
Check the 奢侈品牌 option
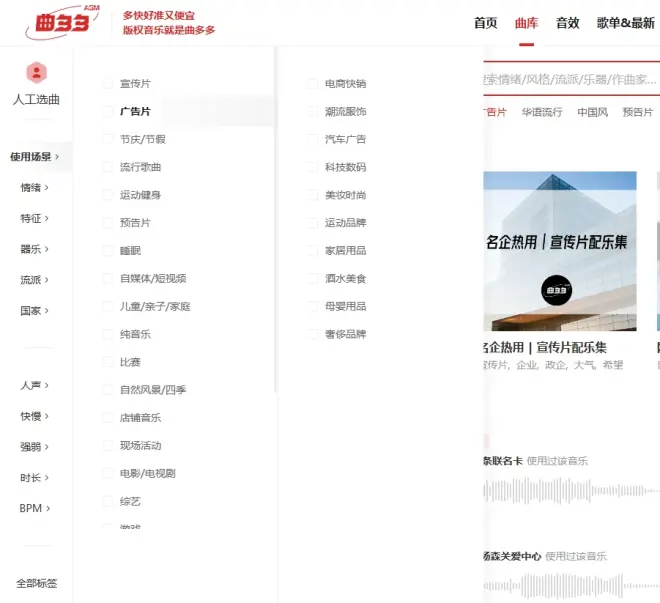click(x=313, y=334)
